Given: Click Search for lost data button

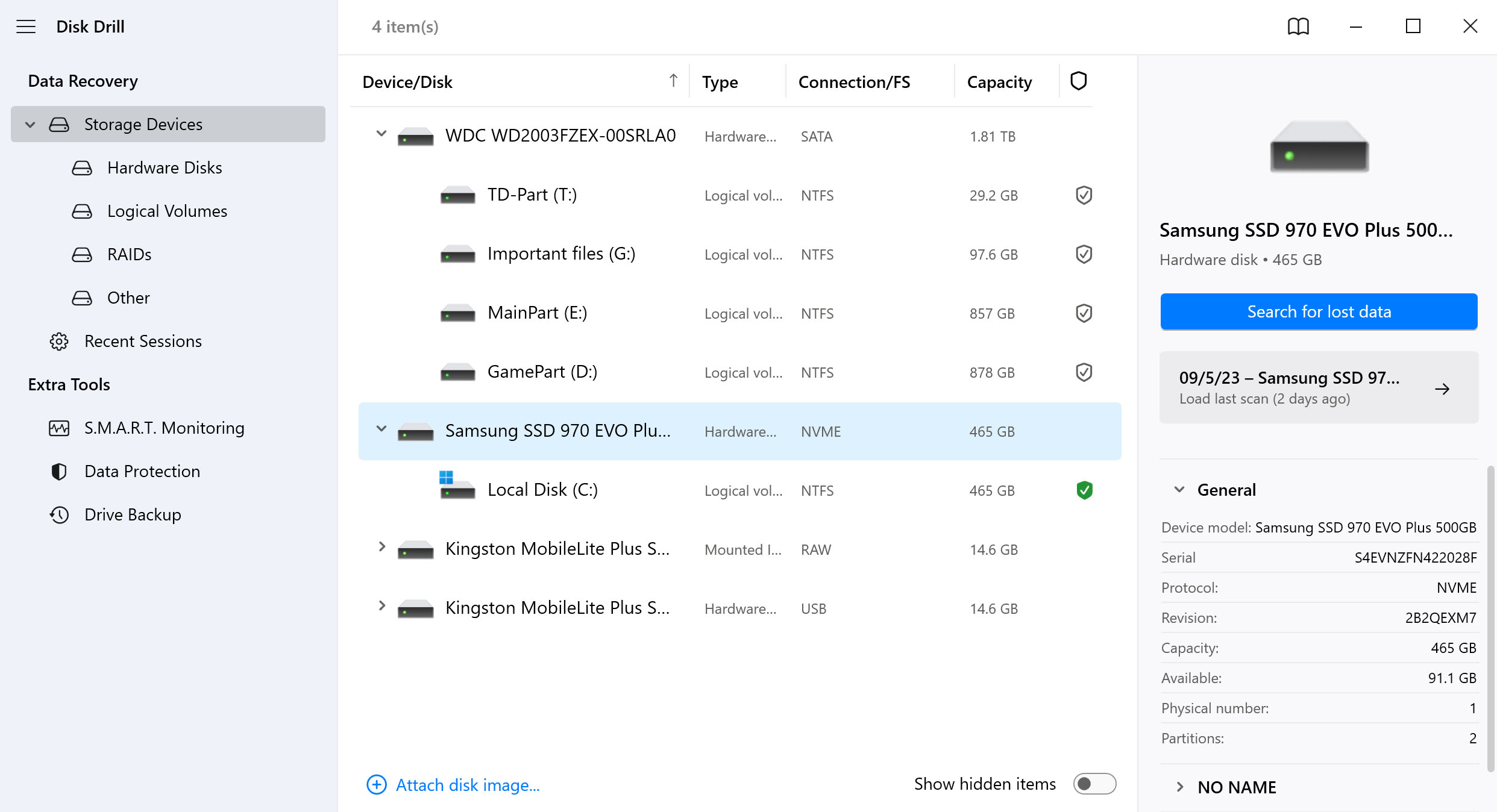Looking at the screenshot, I should (x=1319, y=312).
